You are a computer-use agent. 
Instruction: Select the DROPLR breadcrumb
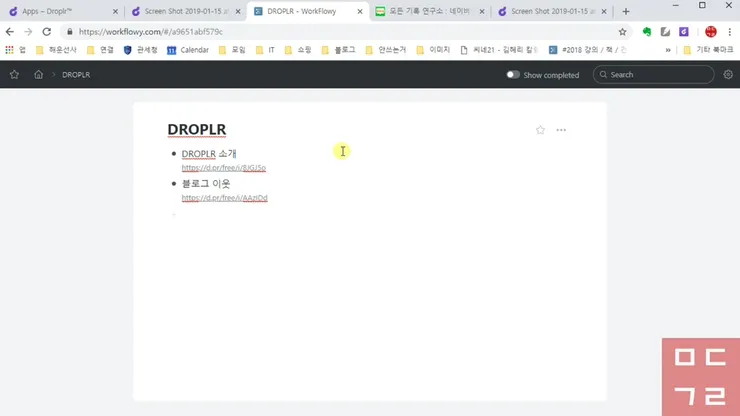click(x=76, y=75)
